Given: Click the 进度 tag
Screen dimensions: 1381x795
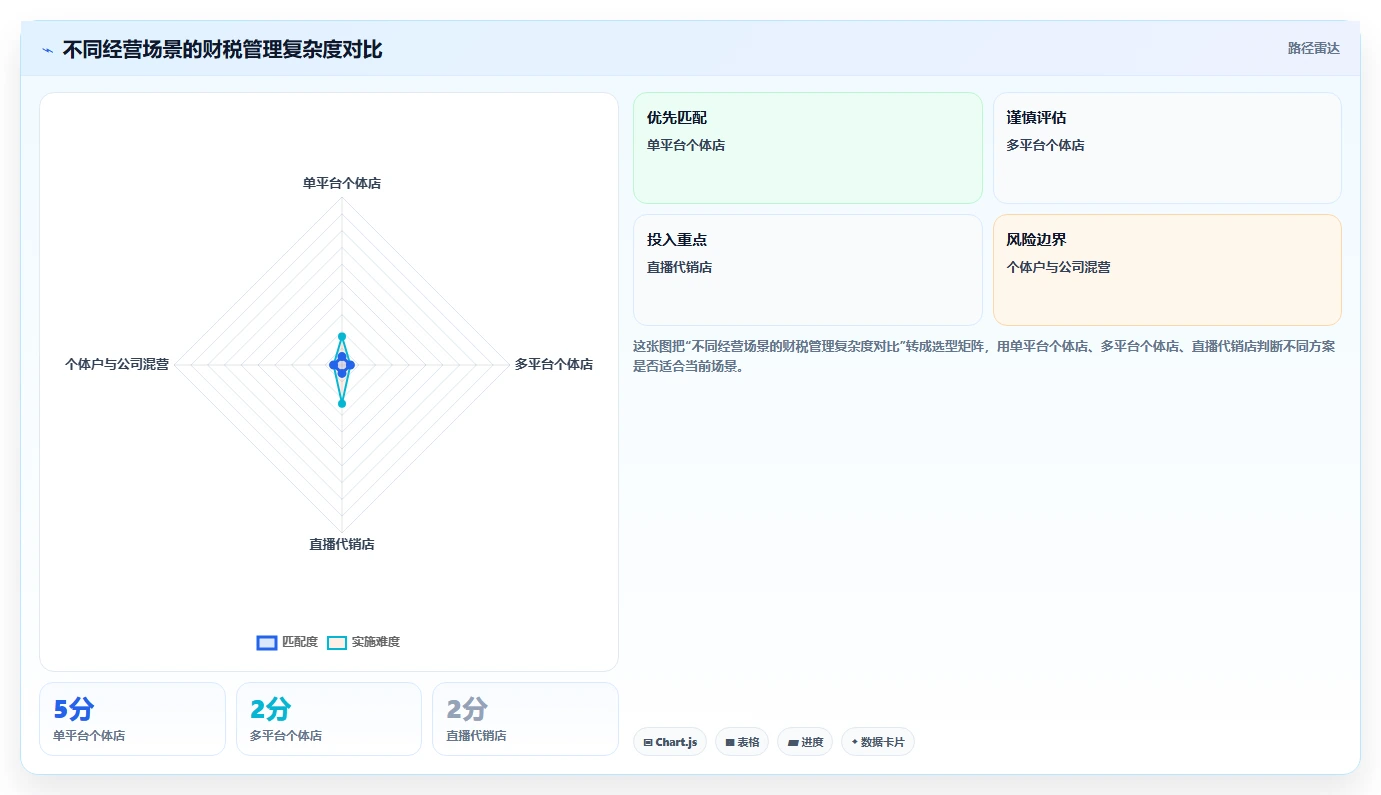Looking at the screenshot, I should point(805,742).
